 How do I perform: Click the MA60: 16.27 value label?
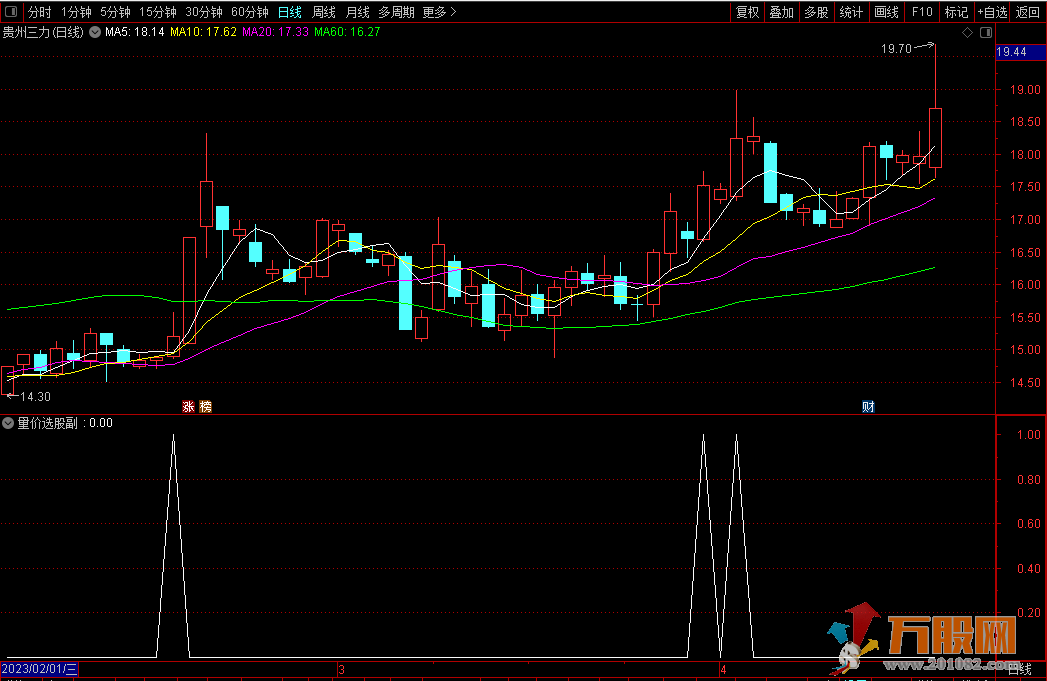tap(347, 31)
